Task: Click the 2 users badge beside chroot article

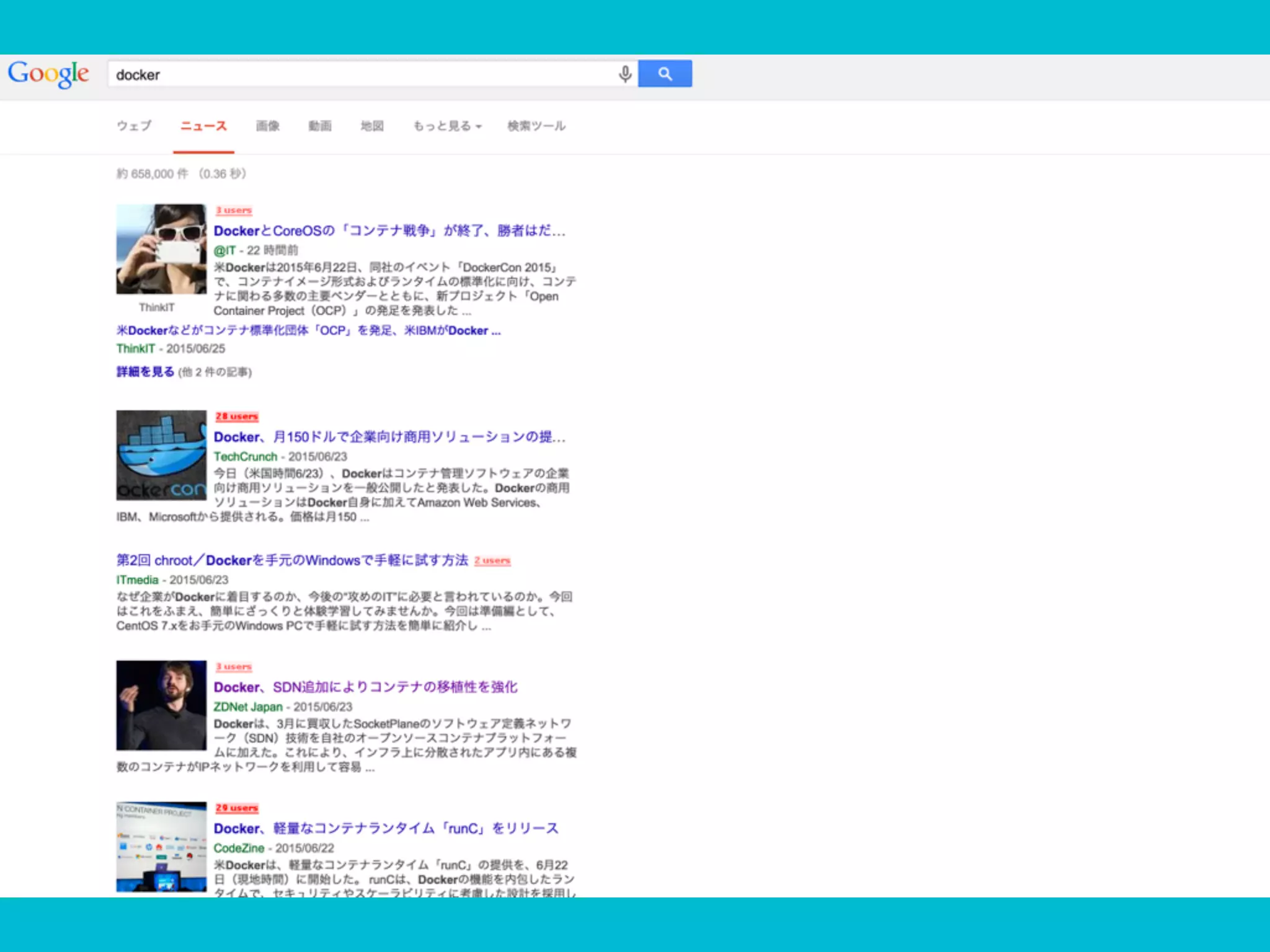Action: [492, 561]
